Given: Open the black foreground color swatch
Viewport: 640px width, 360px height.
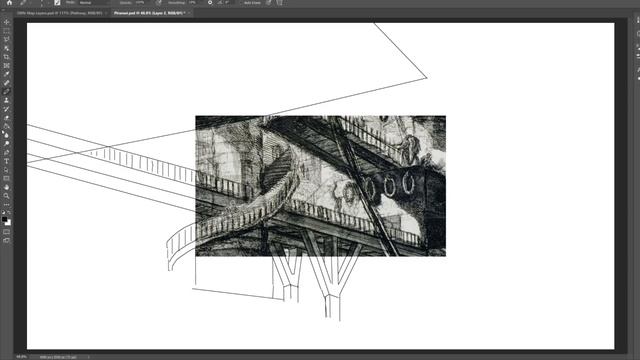Looking at the screenshot, I should tap(4, 219).
